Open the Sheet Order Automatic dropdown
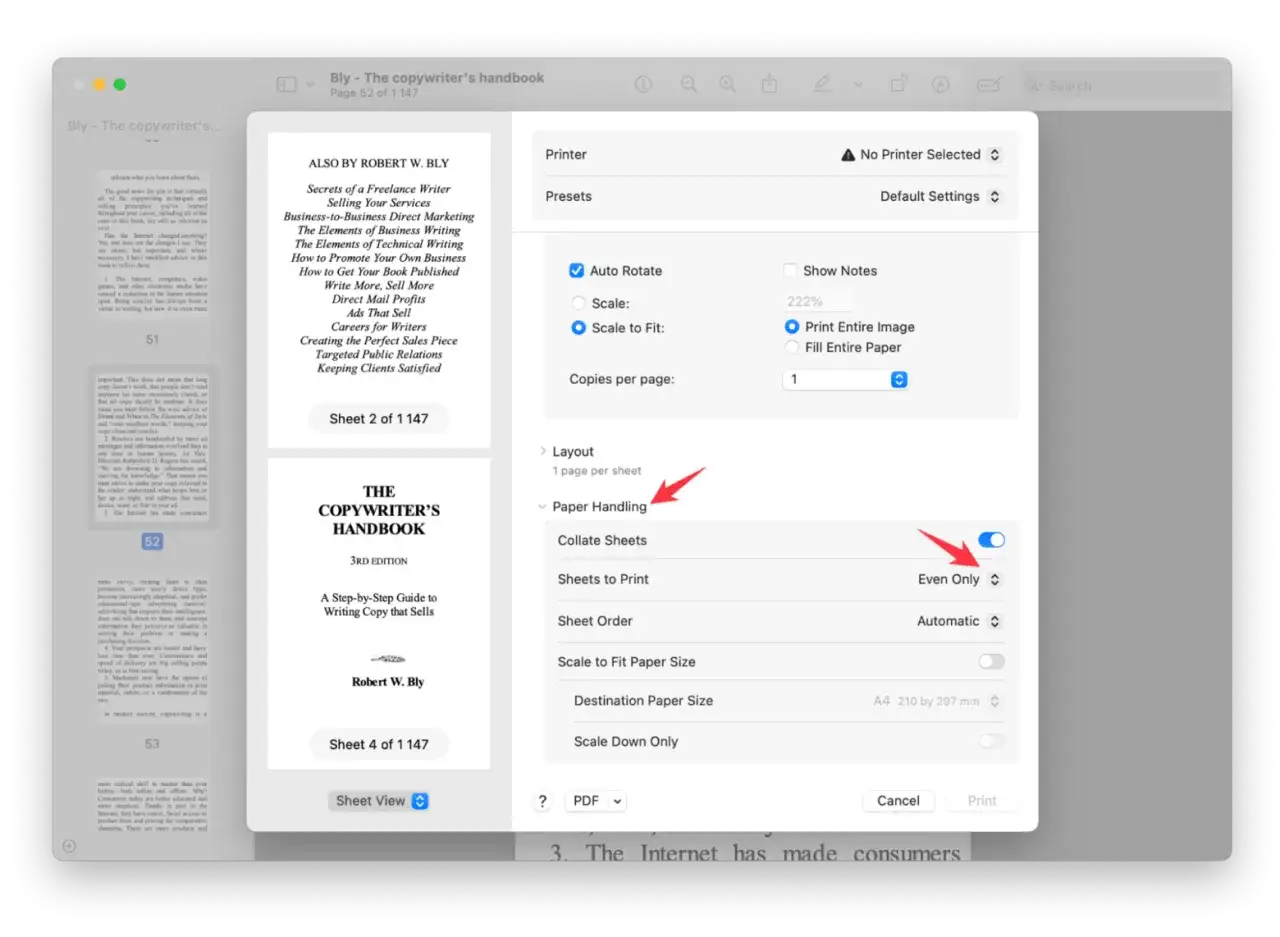 959,621
